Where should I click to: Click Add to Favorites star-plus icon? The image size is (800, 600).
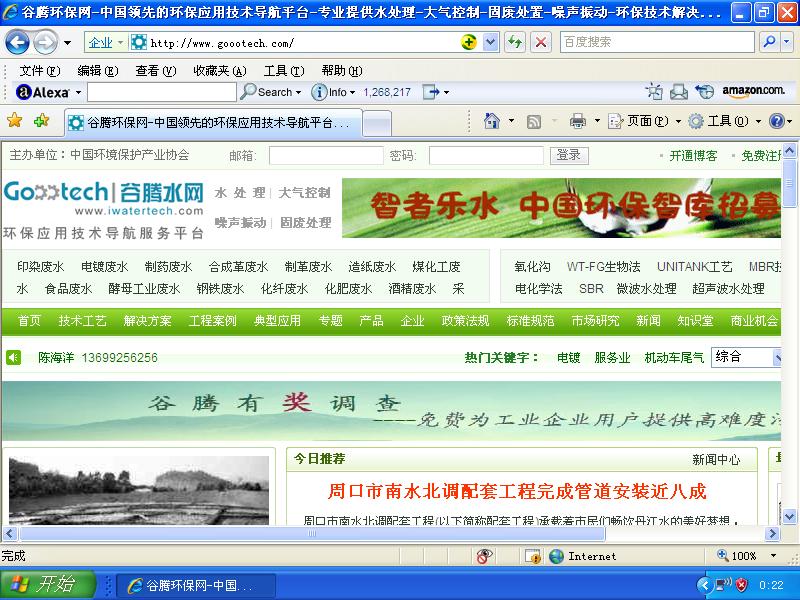pyautogui.click(x=41, y=121)
